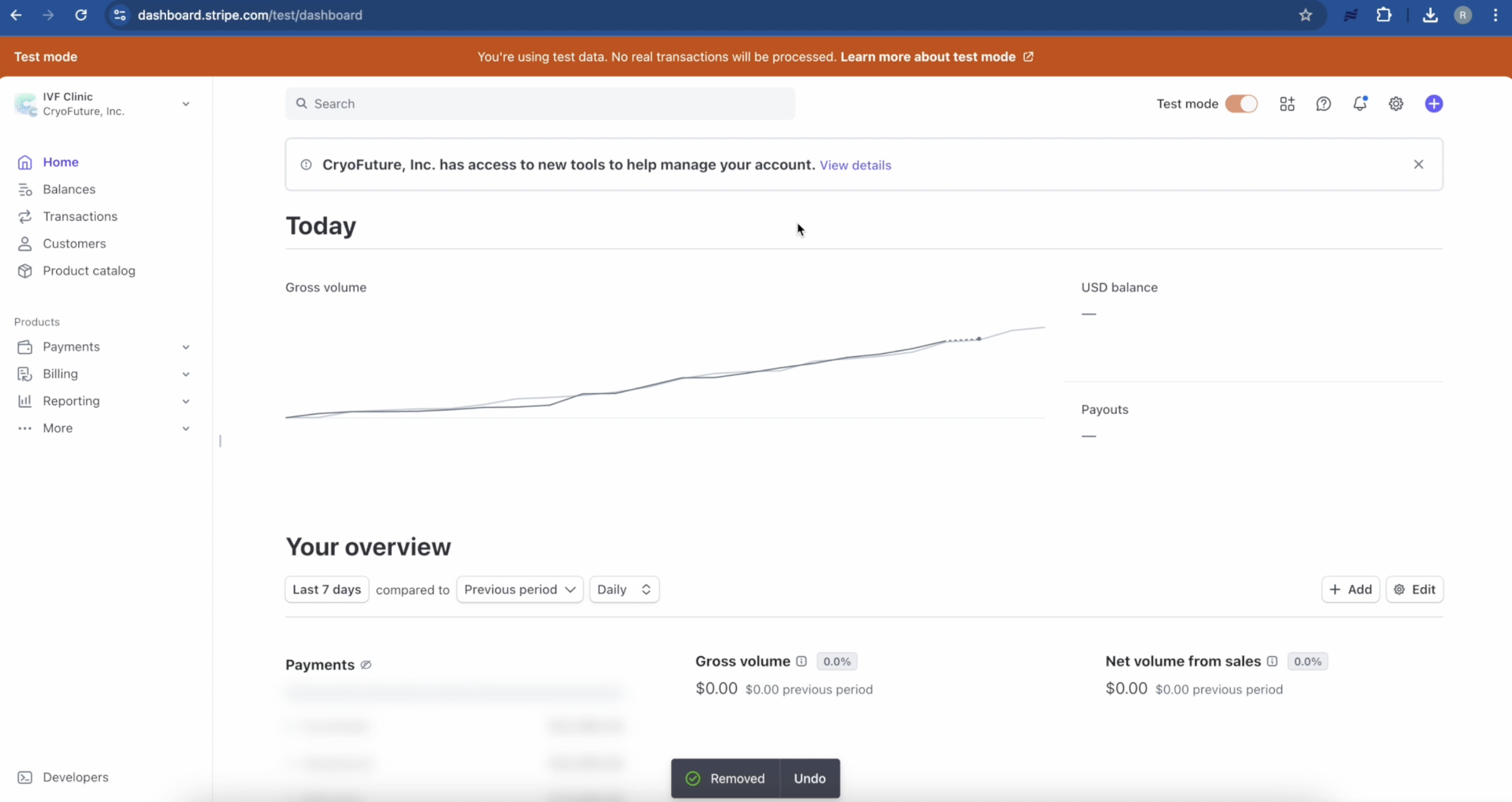Viewport: 1512px width, 802px height.
Task: Click the create new plus button
Action: click(x=1434, y=104)
